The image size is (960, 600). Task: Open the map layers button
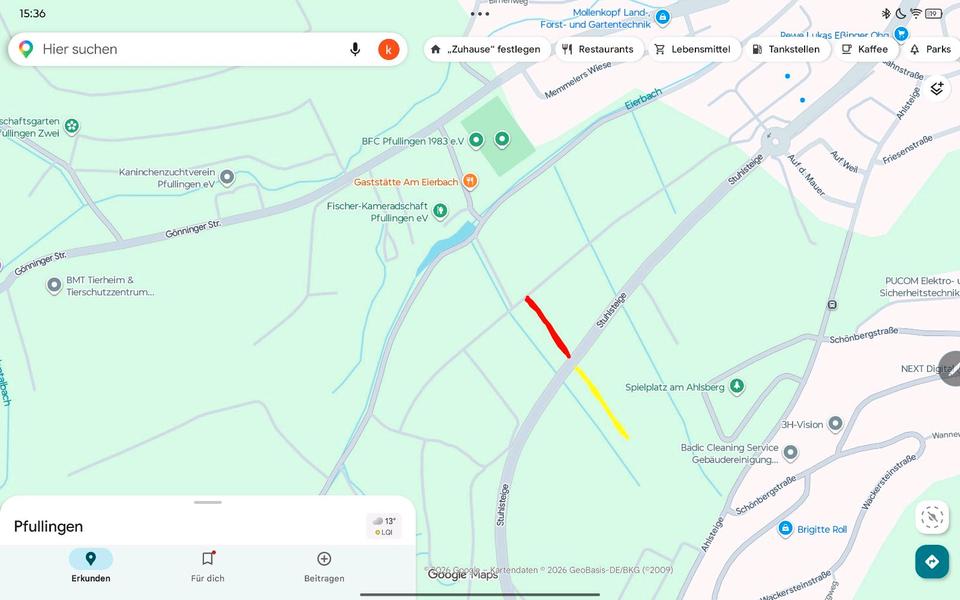point(937,88)
